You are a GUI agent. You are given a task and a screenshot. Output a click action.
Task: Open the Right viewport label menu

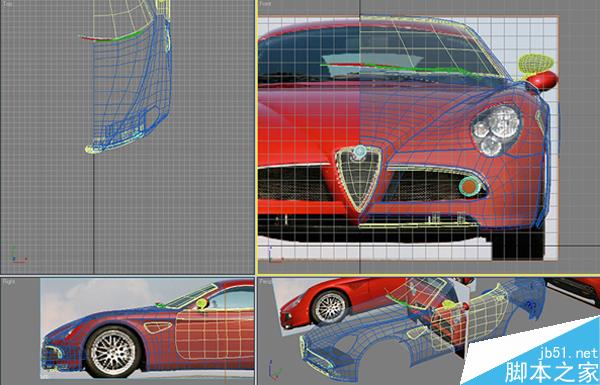pos(8,282)
